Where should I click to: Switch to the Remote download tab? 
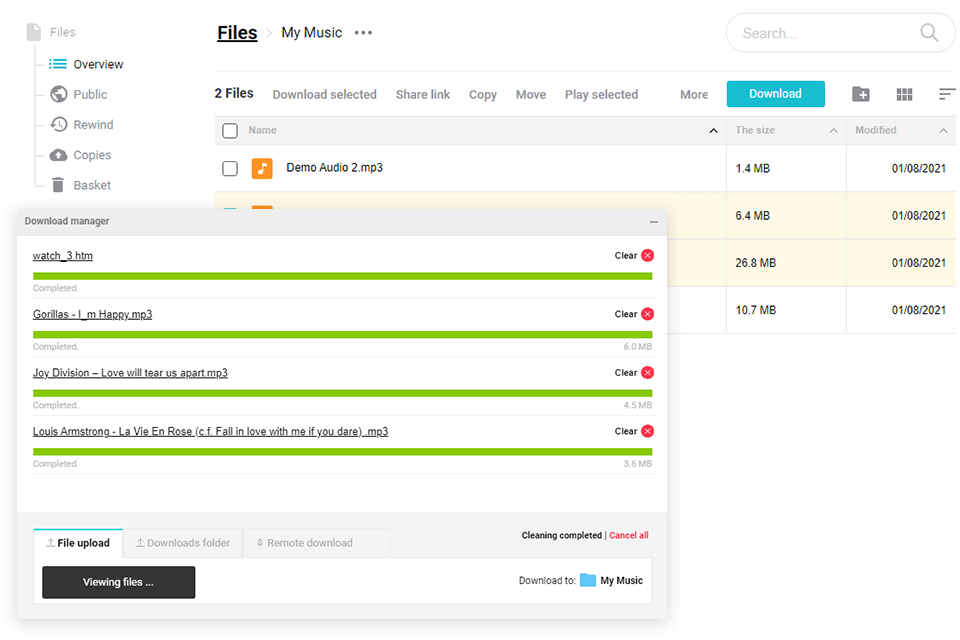(x=316, y=543)
